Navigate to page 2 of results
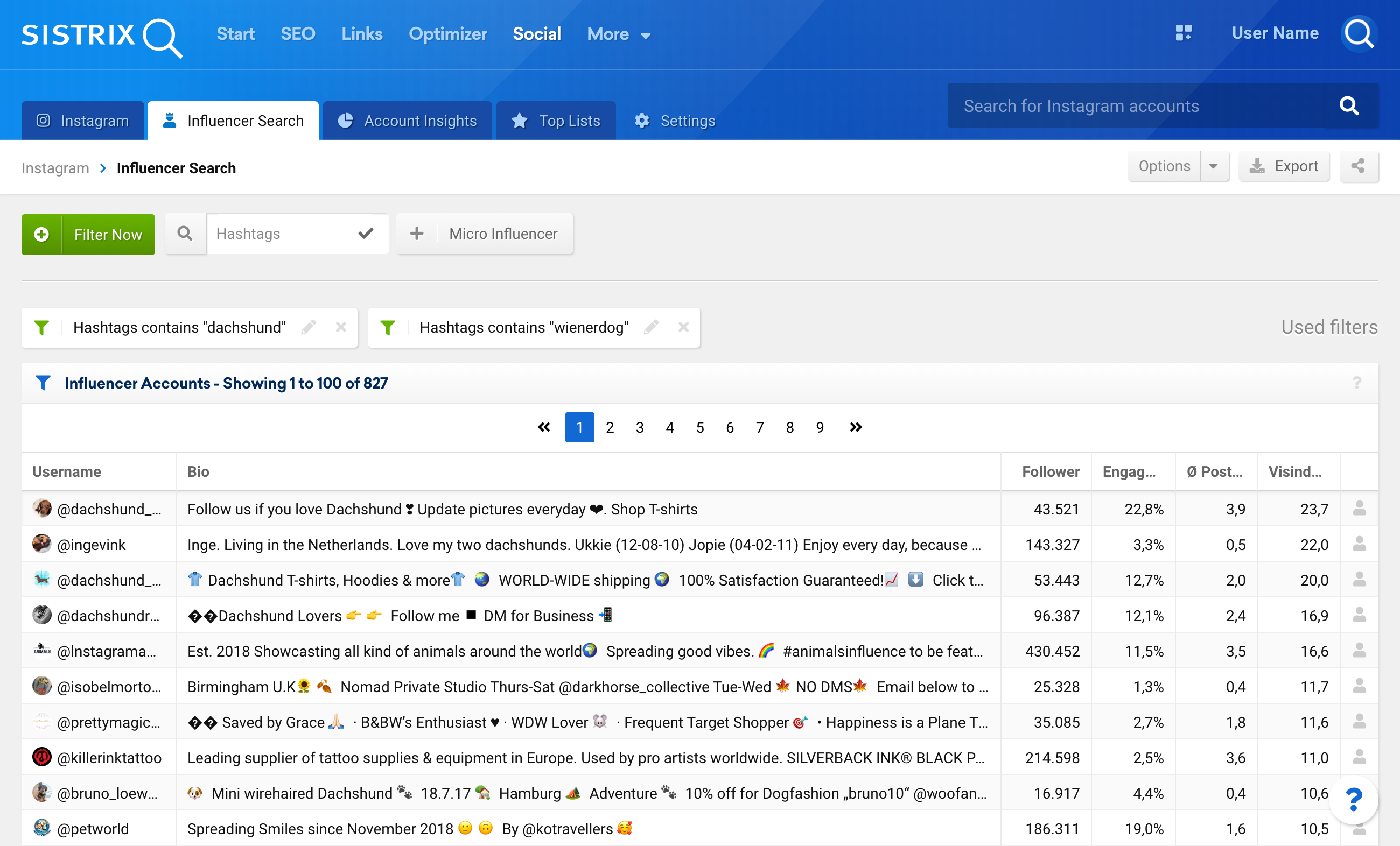Screen dimensions: 1400x846 tap(610, 428)
